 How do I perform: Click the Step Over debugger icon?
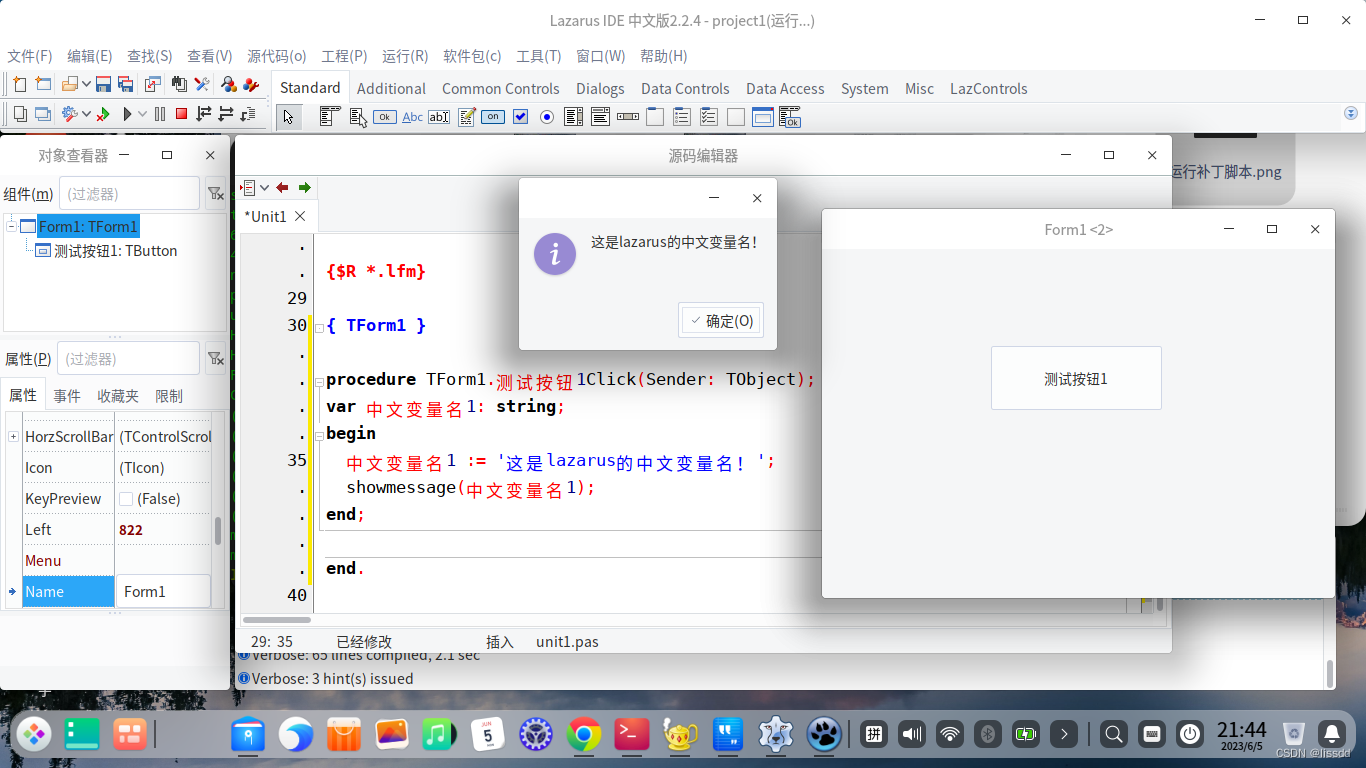tap(226, 114)
